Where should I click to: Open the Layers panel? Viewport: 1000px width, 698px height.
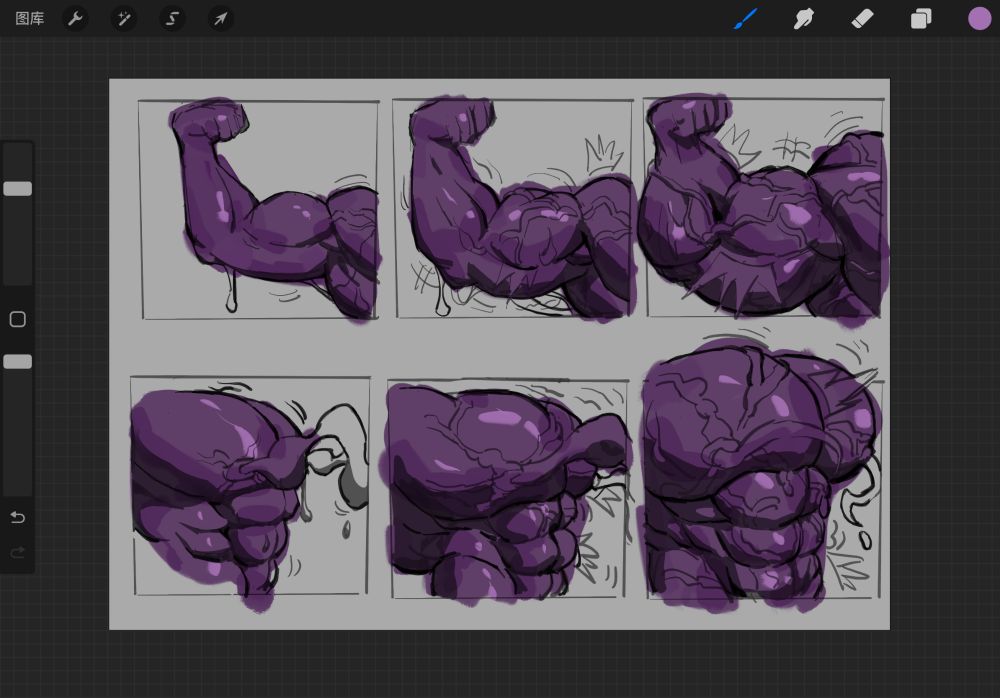coord(920,19)
